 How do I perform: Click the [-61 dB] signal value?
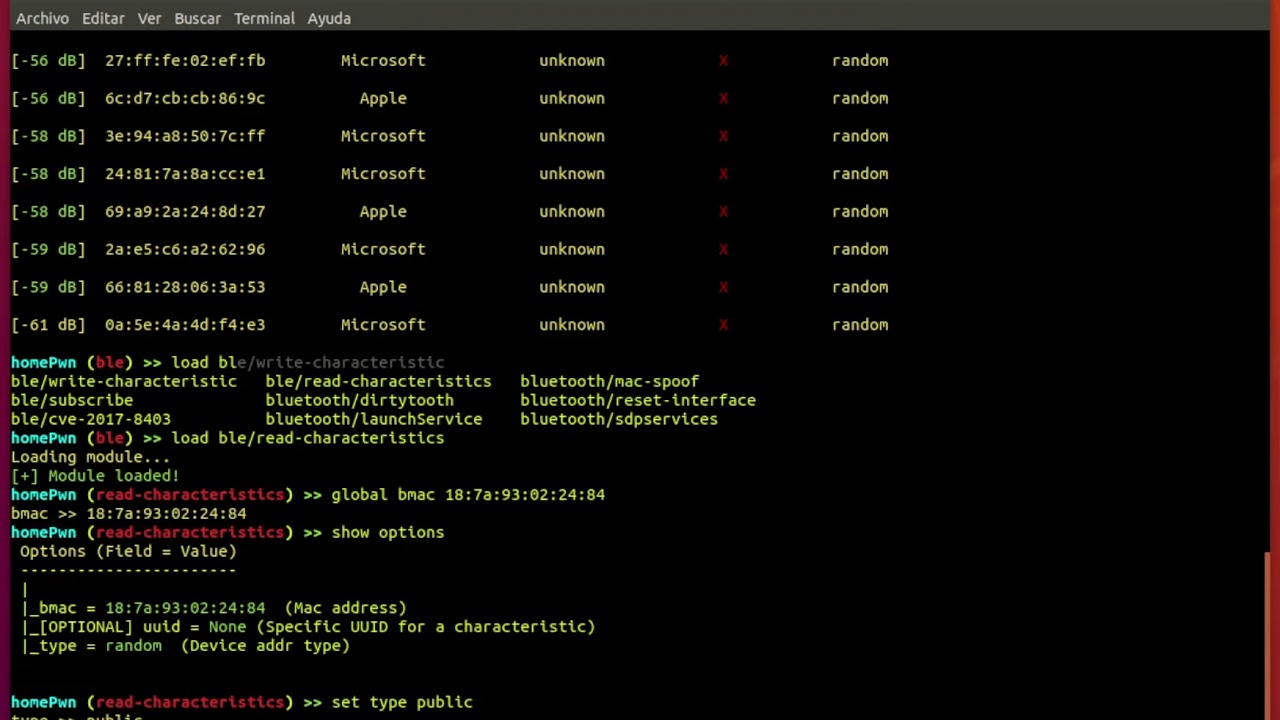coord(48,325)
